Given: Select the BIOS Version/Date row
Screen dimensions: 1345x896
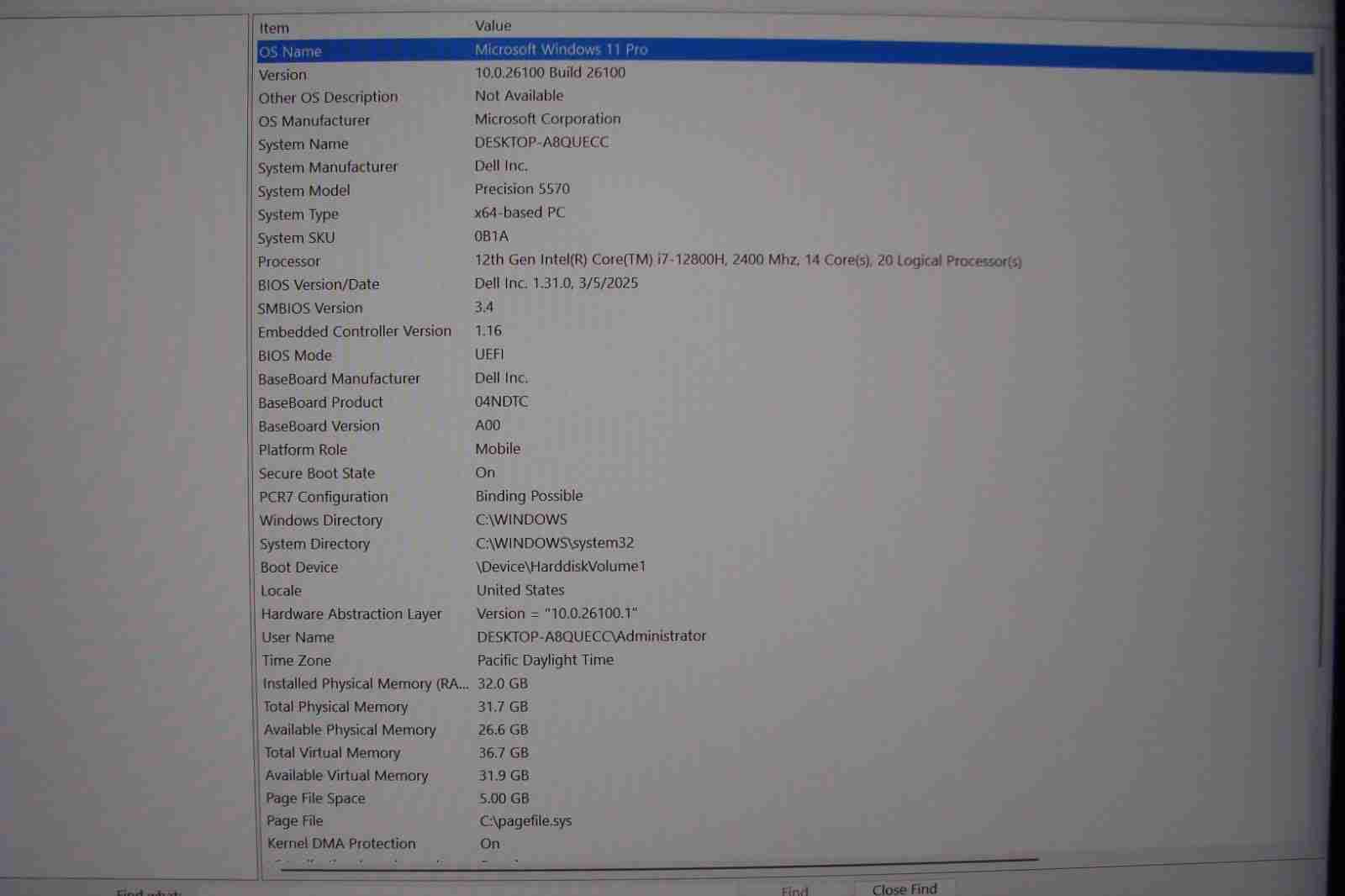Looking at the screenshot, I should pos(318,285).
